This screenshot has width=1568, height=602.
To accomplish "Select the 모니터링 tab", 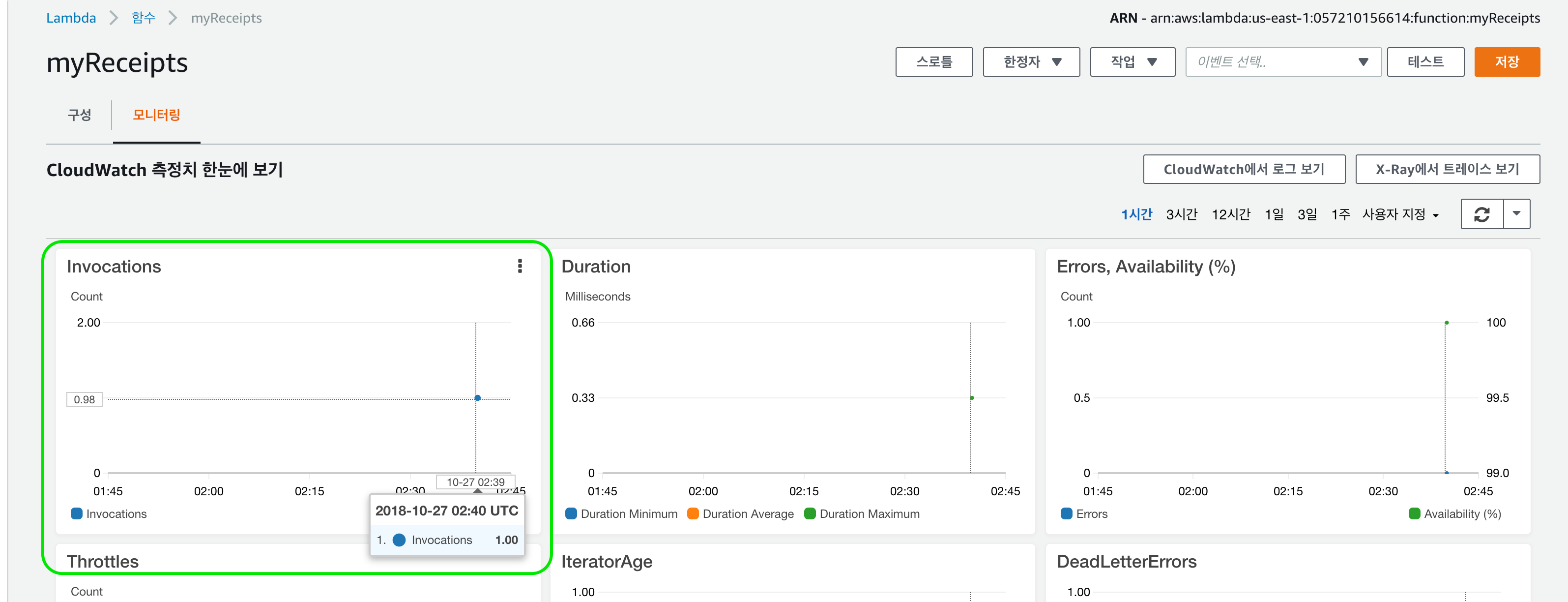I will 156,115.
